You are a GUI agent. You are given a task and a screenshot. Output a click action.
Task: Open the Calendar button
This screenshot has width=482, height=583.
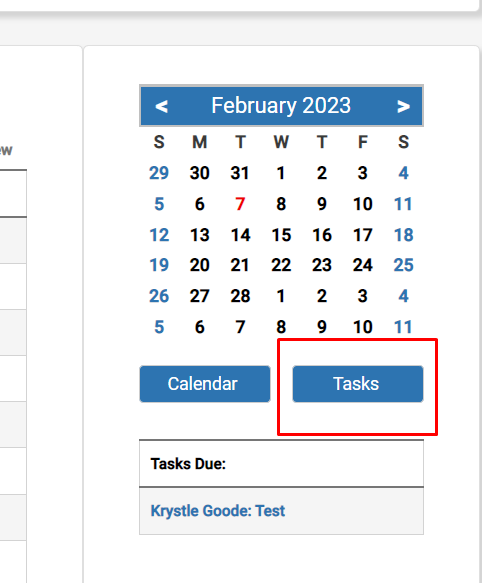(205, 384)
